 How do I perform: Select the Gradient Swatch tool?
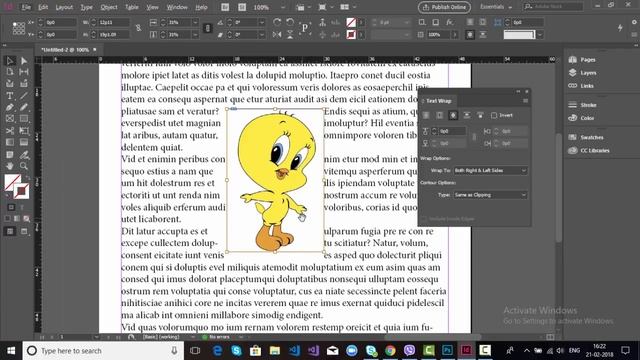pos(10,142)
